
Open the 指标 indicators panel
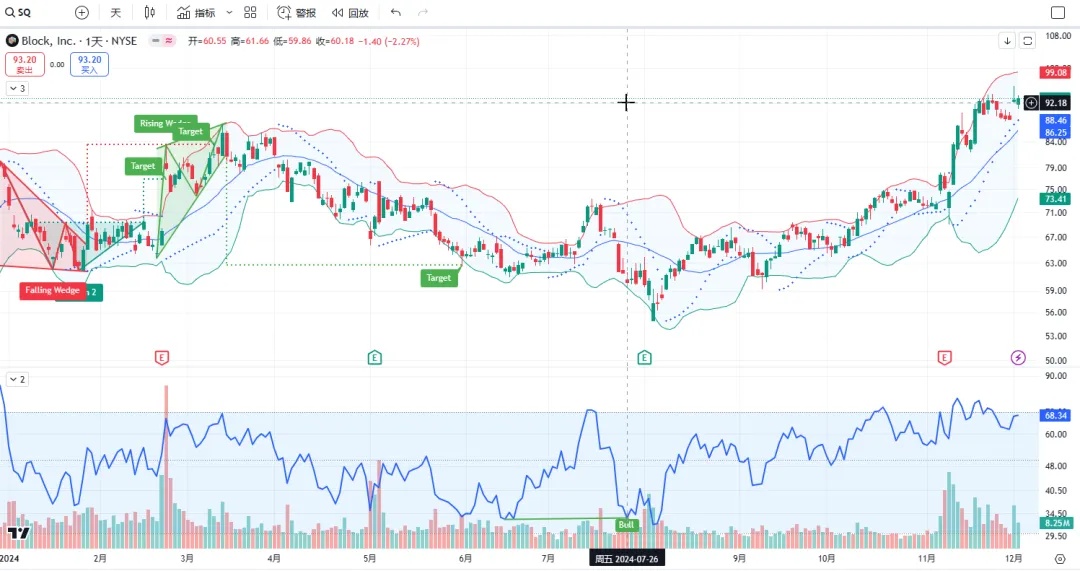click(x=195, y=13)
